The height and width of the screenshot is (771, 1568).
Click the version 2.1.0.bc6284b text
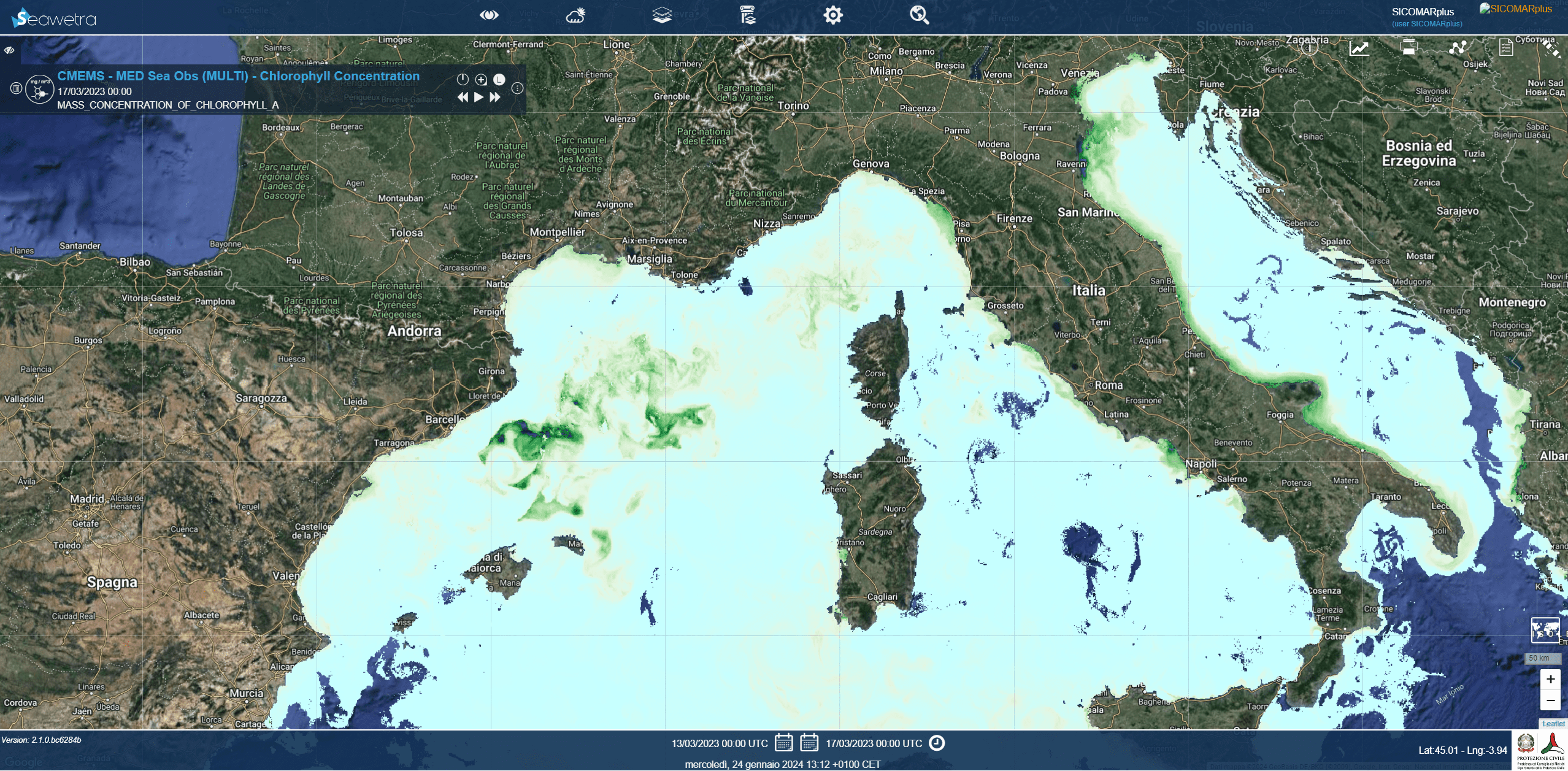41,740
